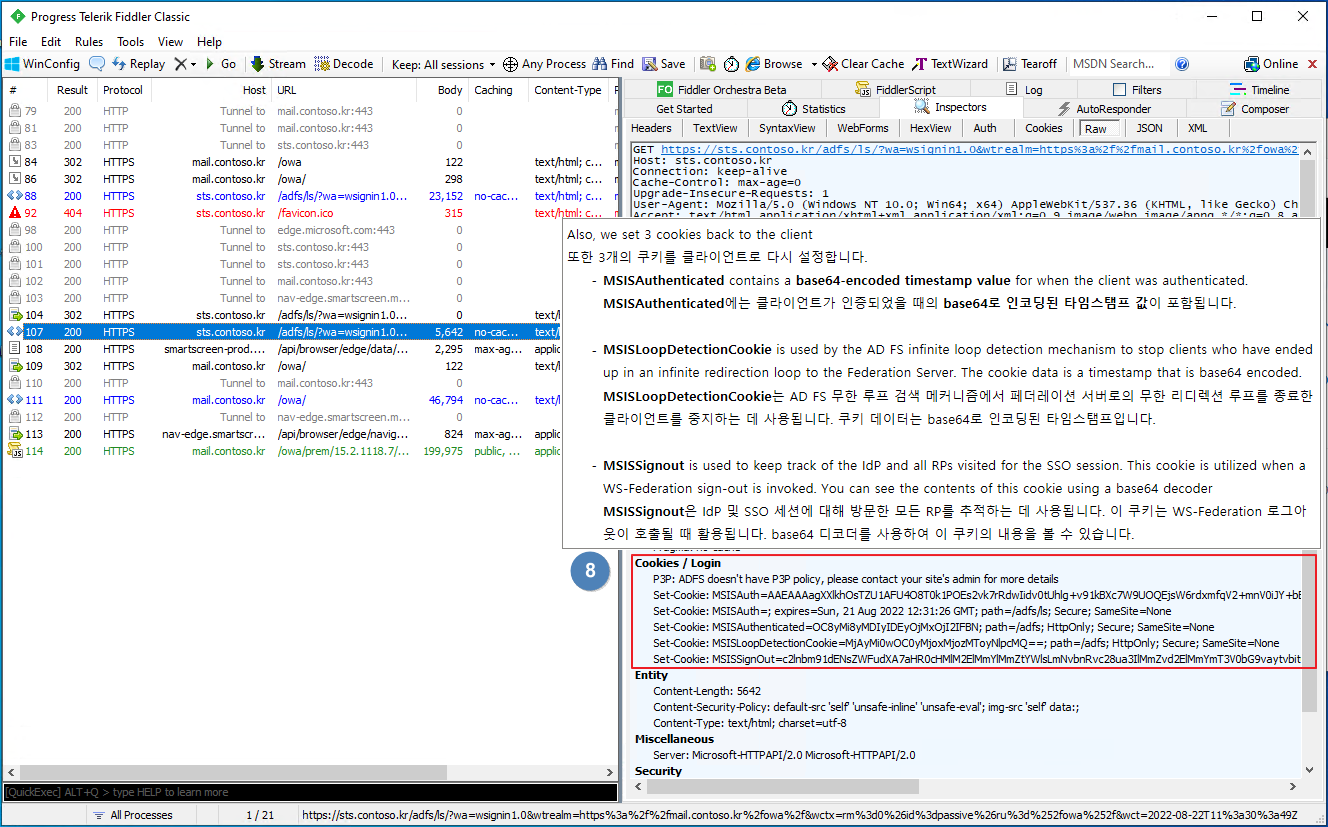
Task: Toggle Stream mode
Action: coord(278,64)
